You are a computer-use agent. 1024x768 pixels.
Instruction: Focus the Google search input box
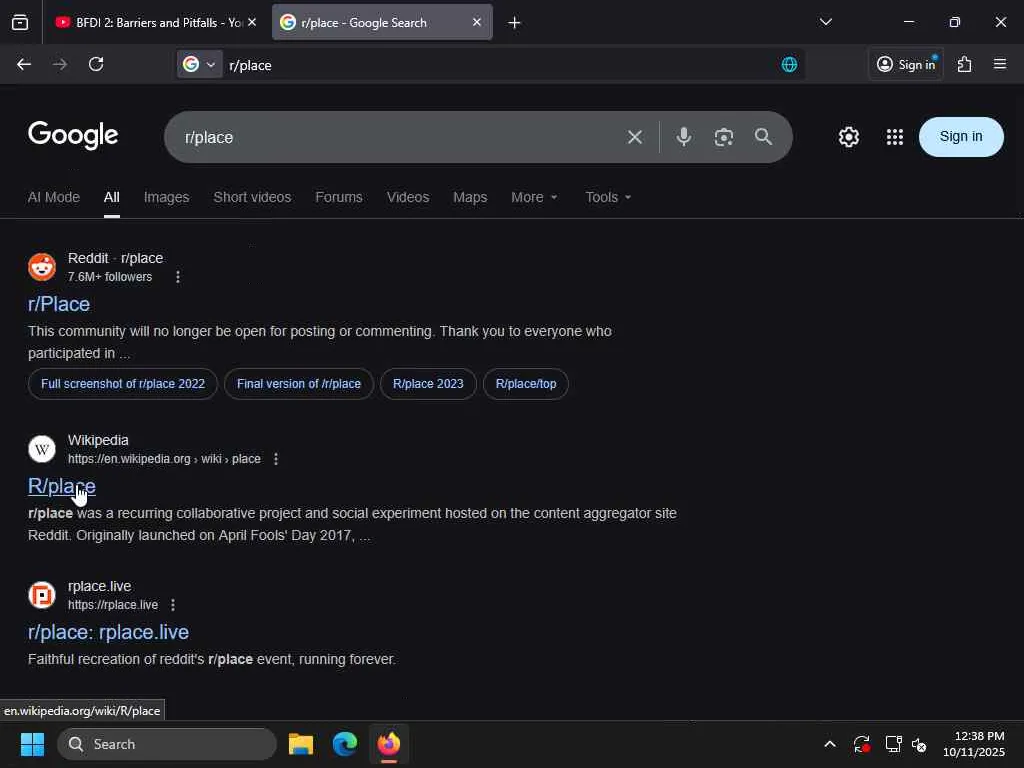(398, 137)
